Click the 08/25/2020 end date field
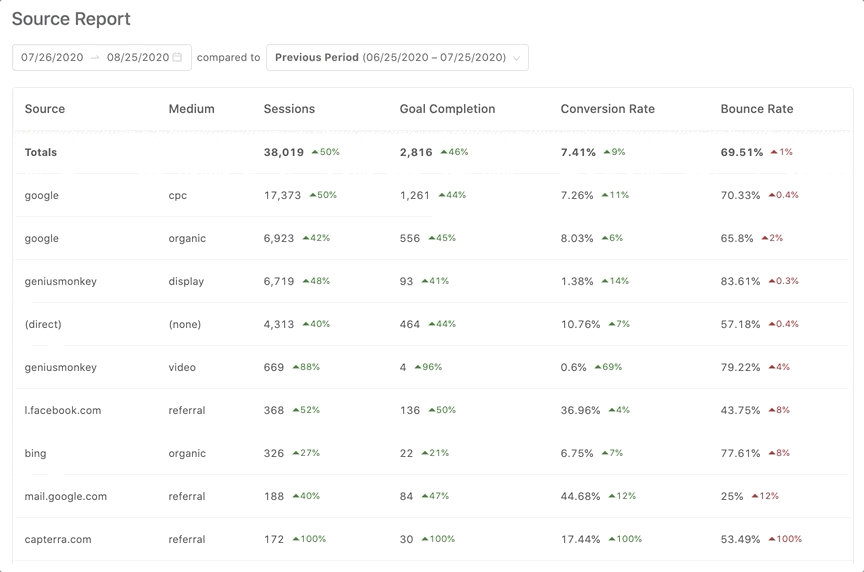The width and height of the screenshot is (864, 572). pos(138,58)
